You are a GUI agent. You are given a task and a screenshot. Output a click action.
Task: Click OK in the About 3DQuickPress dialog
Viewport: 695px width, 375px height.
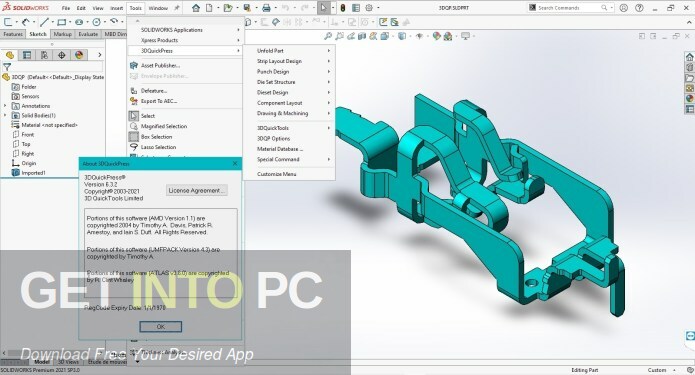[x=160, y=327]
